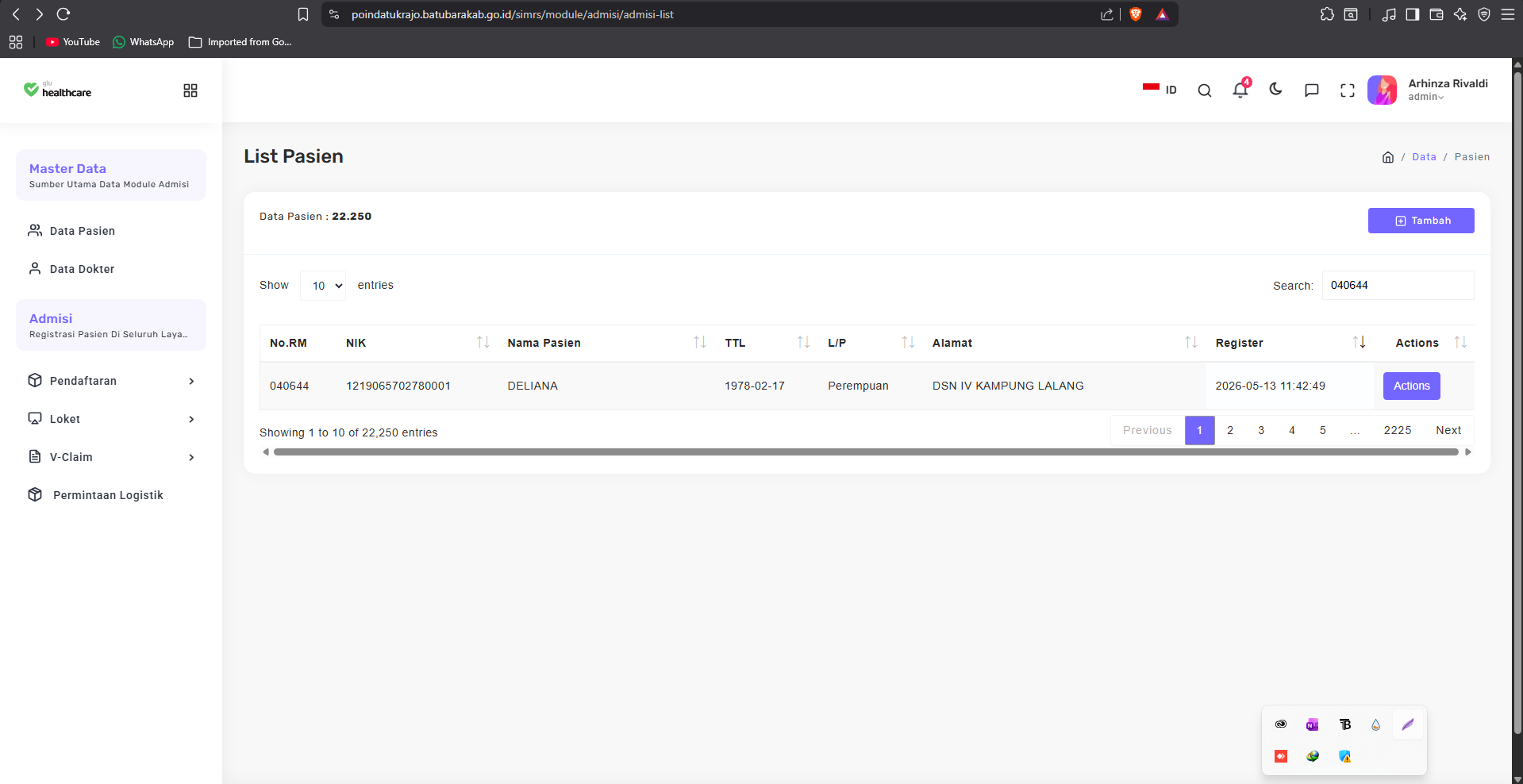Image resolution: width=1523 pixels, height=784 pixels.
Task: Click the Brave shields icon
Action: pyautogui.click(x=1136, y=14)
